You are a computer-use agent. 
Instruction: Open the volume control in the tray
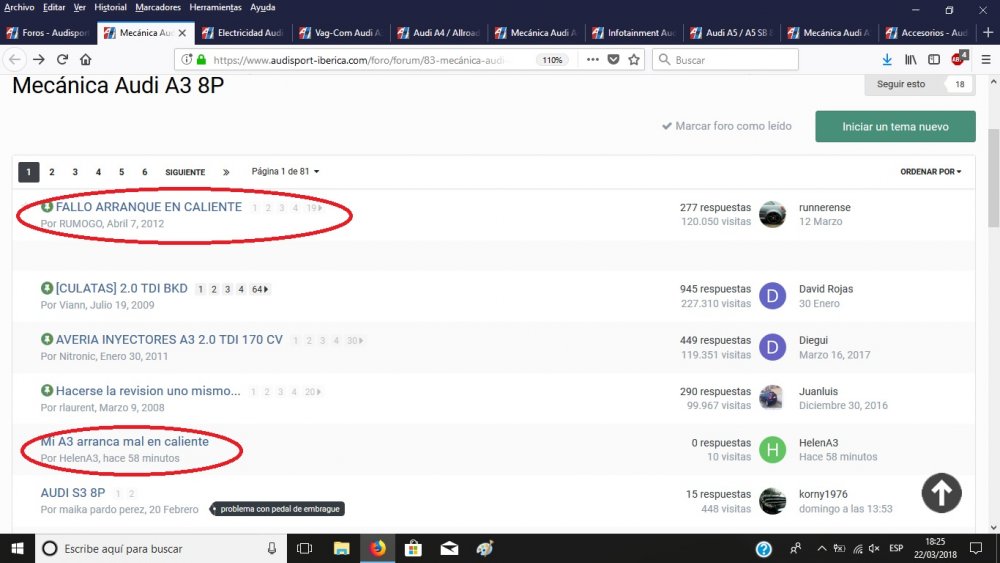874,548
